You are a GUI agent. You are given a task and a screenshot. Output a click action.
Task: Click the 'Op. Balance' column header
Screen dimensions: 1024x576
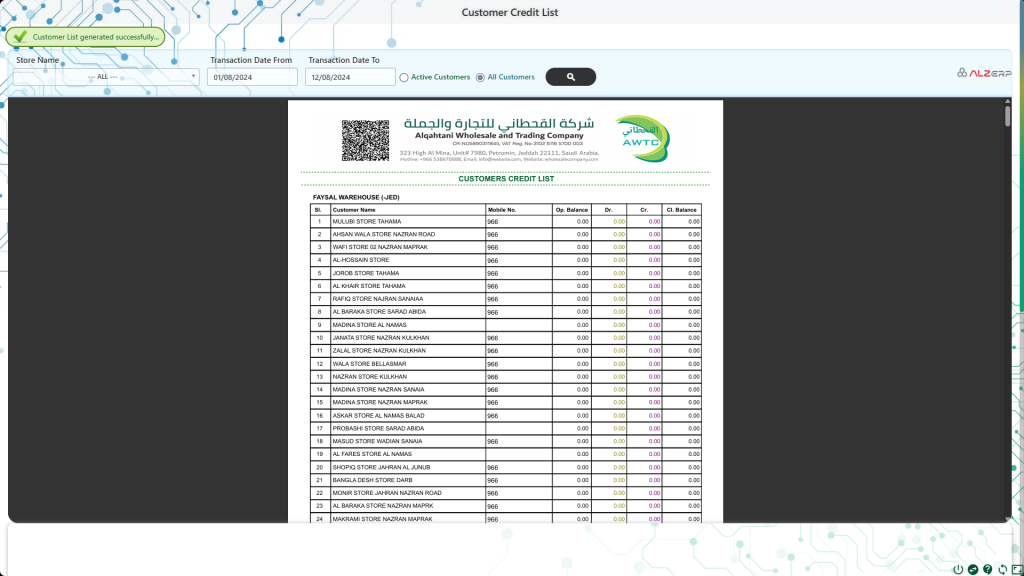571,210
